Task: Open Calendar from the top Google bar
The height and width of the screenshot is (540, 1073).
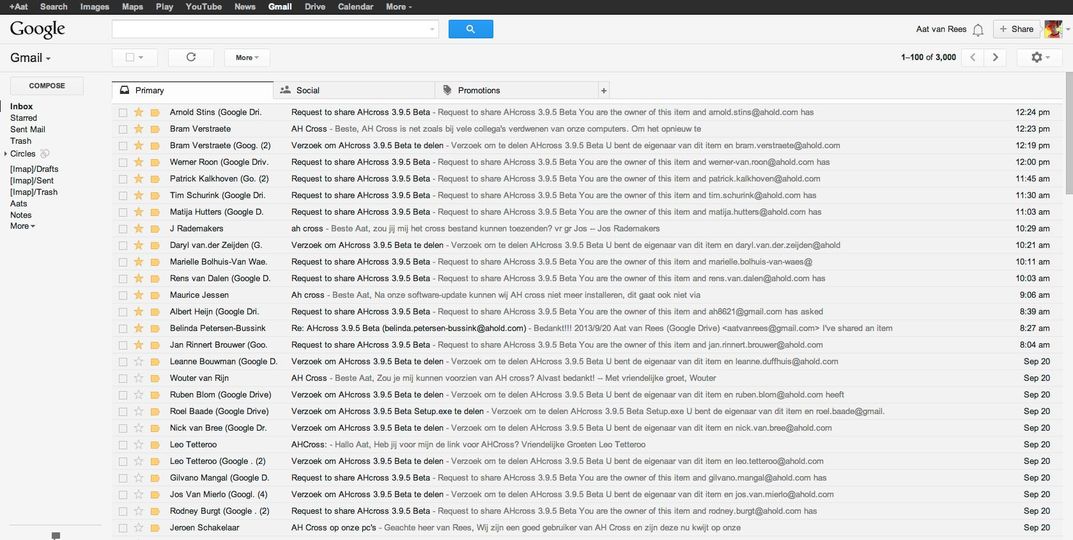Action: point(356,7)
